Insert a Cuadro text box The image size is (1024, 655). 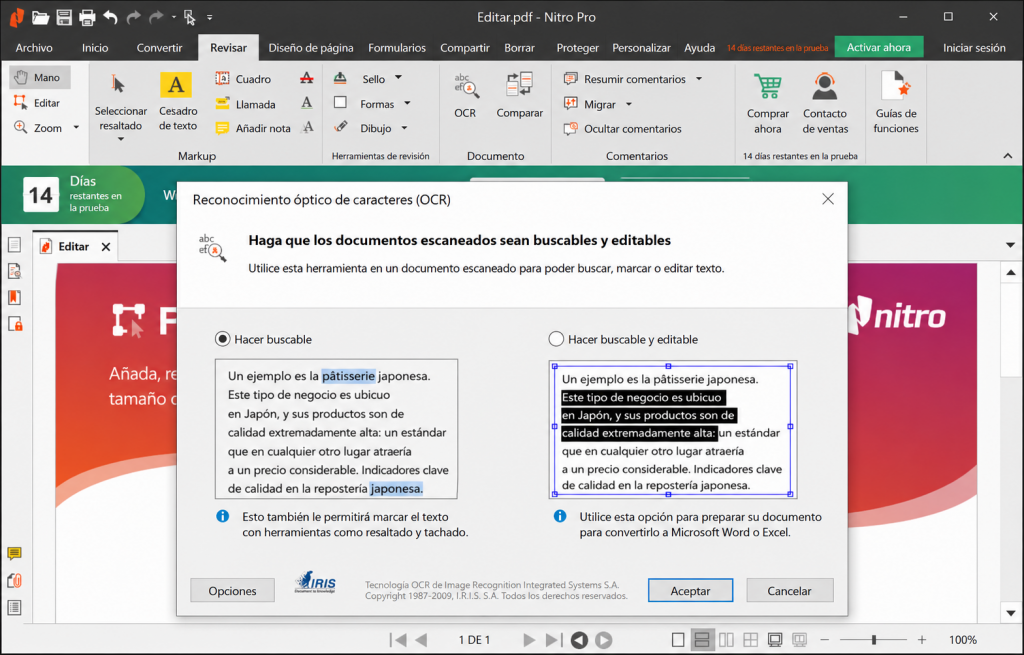(243, 79)
